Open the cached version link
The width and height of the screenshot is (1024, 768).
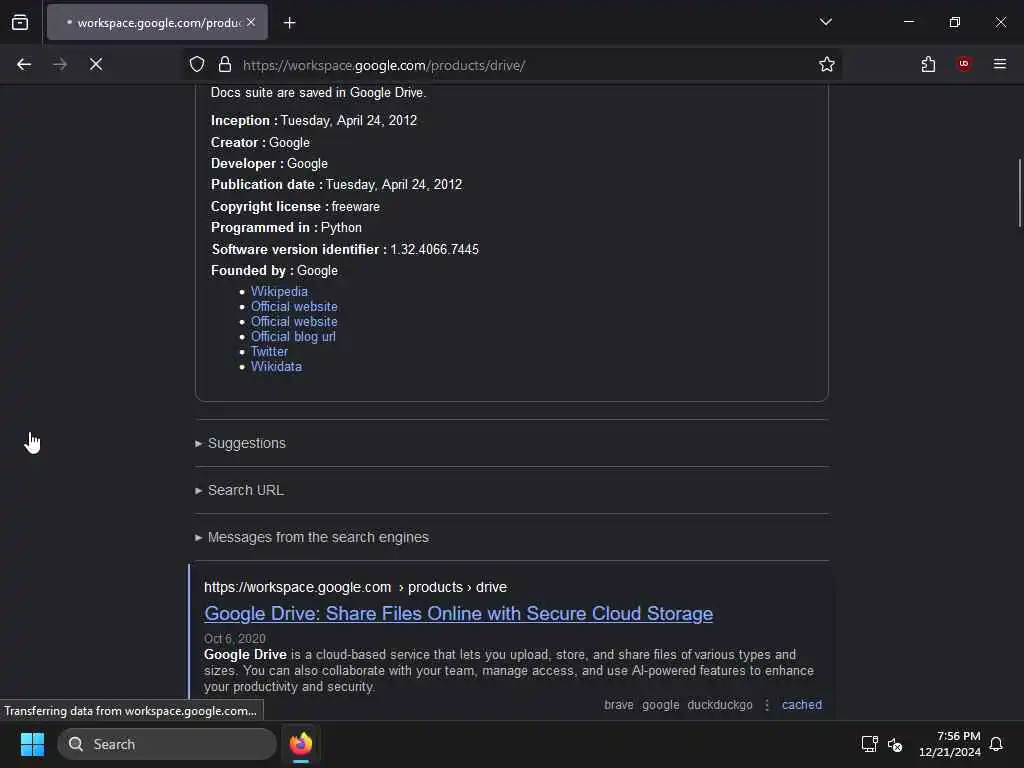[801, 705]
